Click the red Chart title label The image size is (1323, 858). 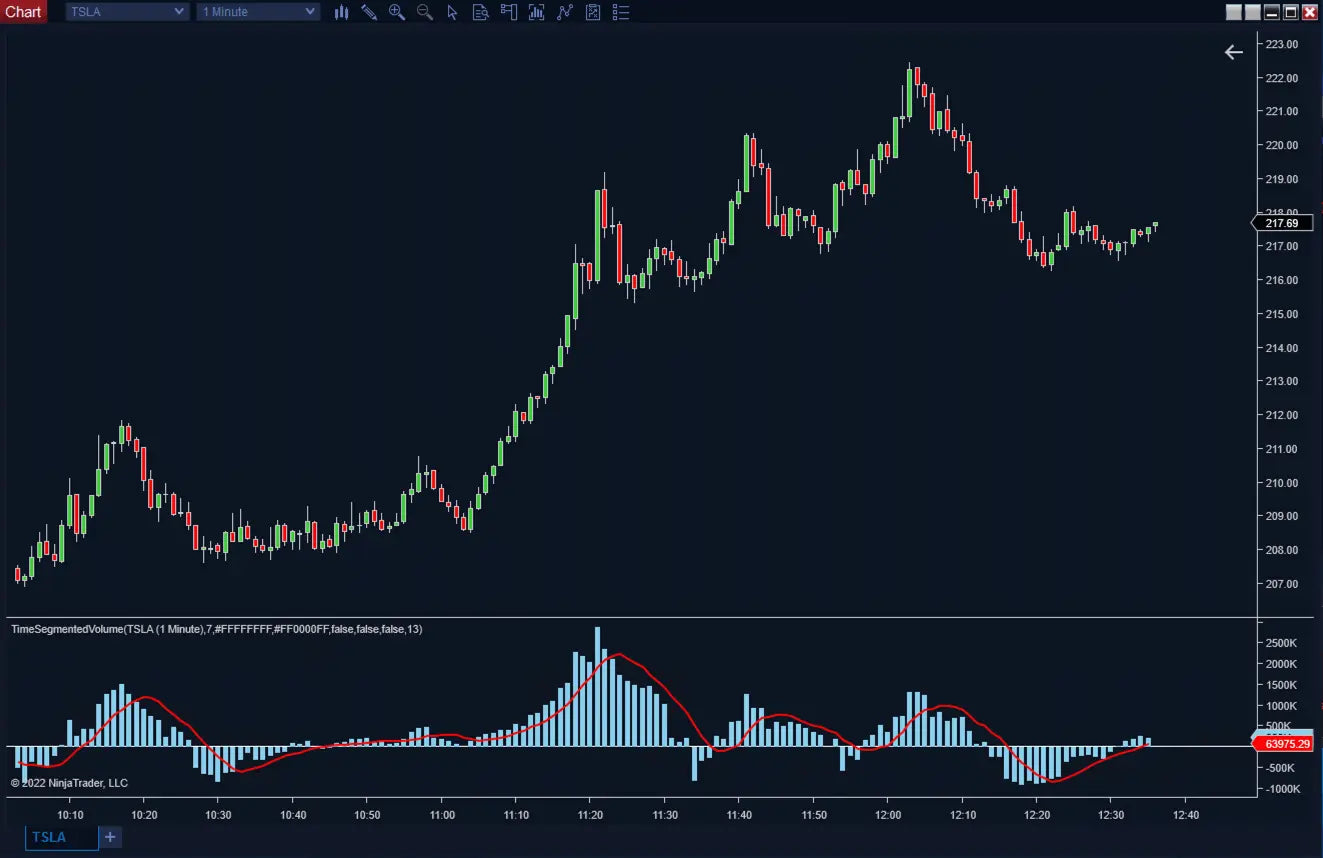(x=24, y=12)
